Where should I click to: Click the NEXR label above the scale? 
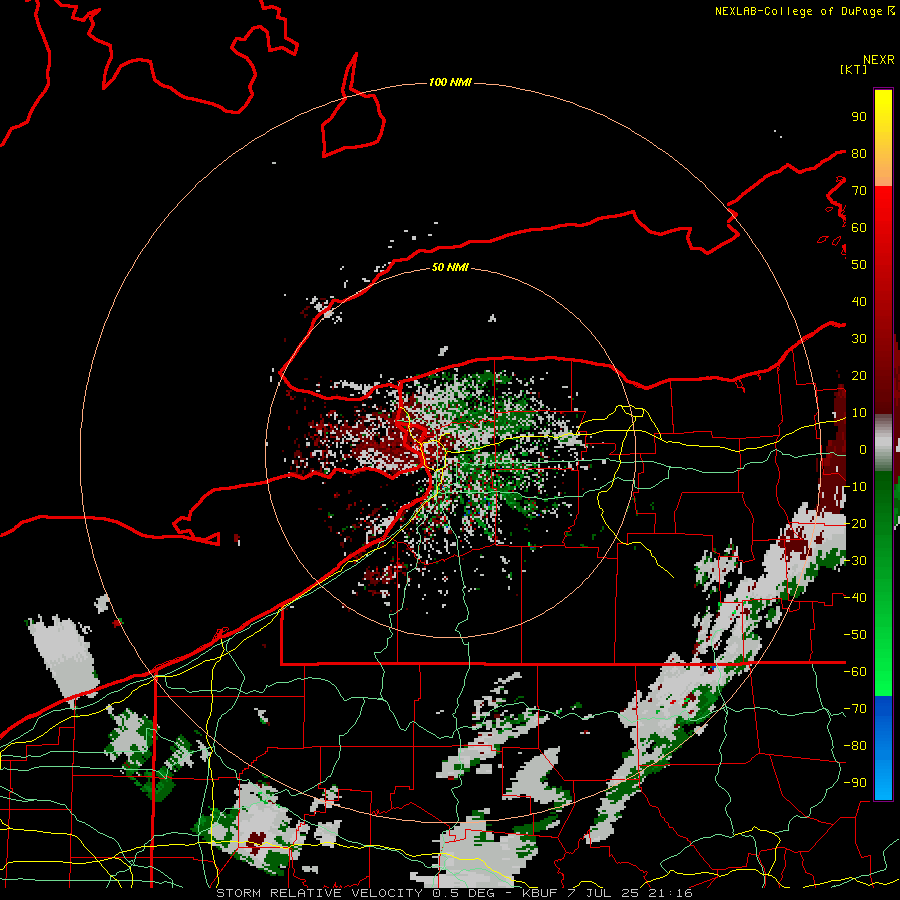[x=878, y=60]
